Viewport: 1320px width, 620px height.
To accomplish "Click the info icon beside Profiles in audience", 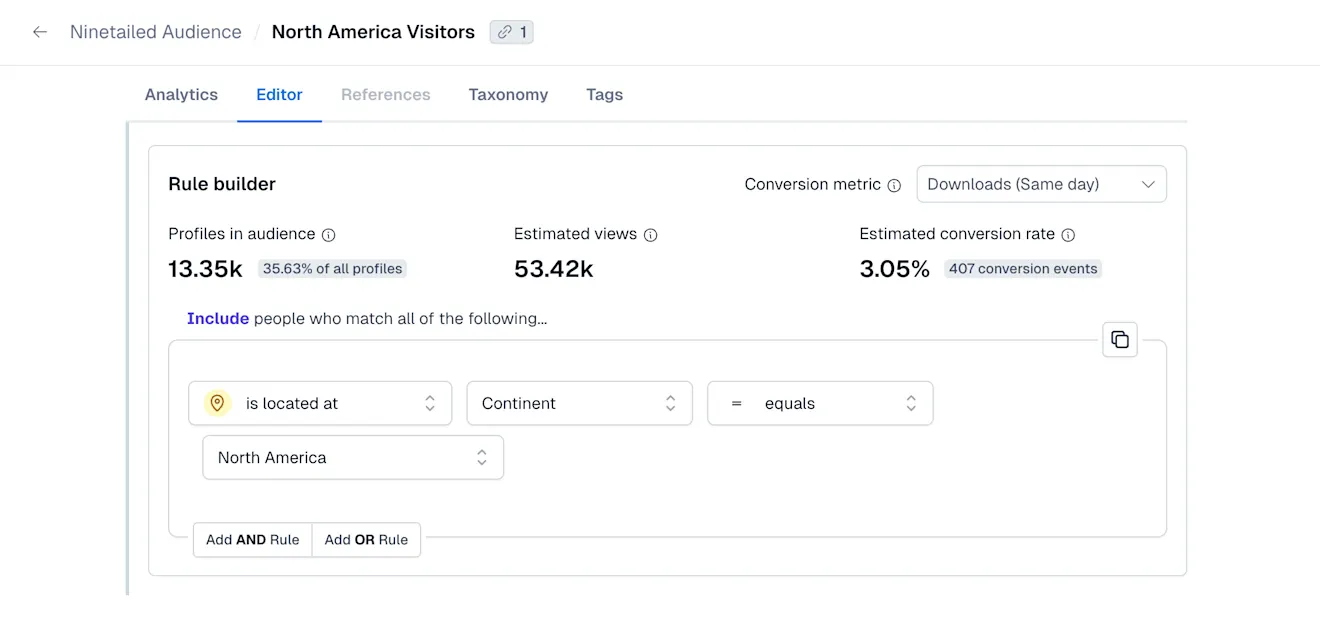I will [330, 234].
